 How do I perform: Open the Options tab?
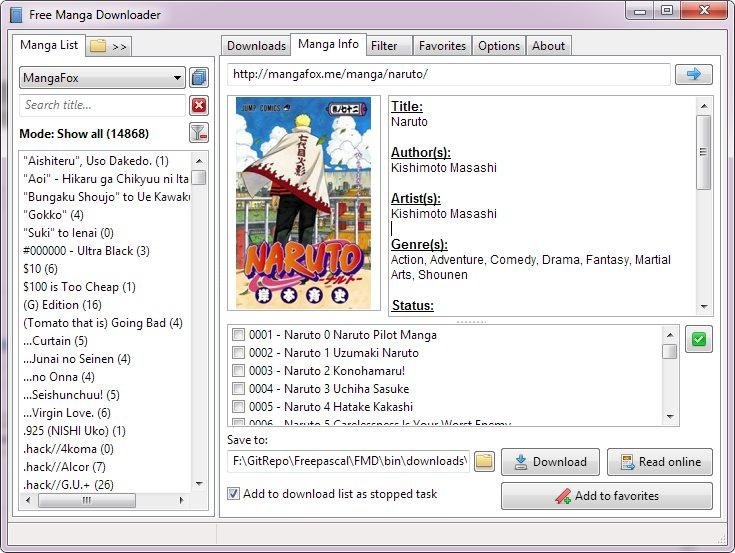pyautogui.click(x=499, y=46)
